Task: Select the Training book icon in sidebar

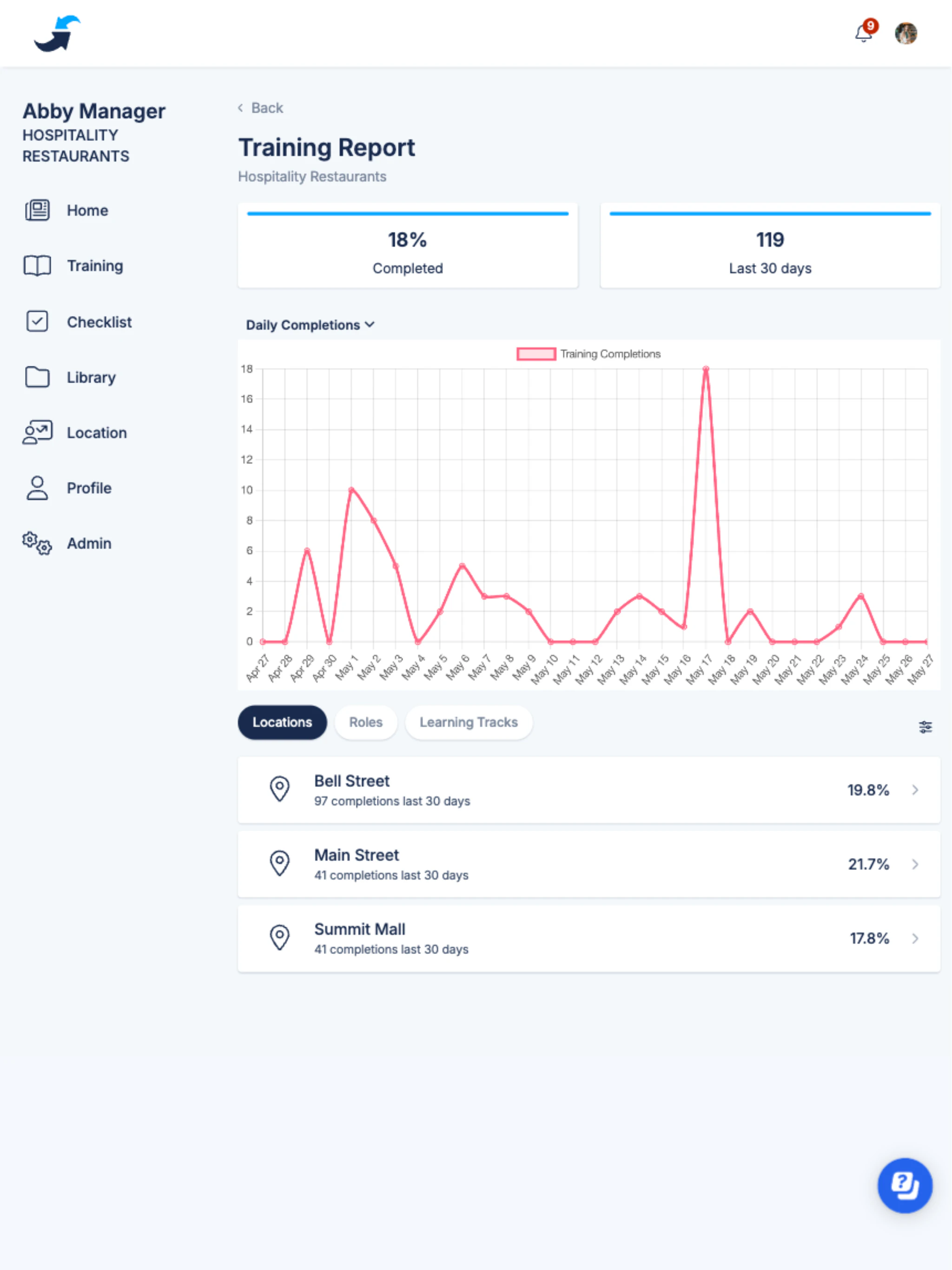Action: (x=37, y=265)
